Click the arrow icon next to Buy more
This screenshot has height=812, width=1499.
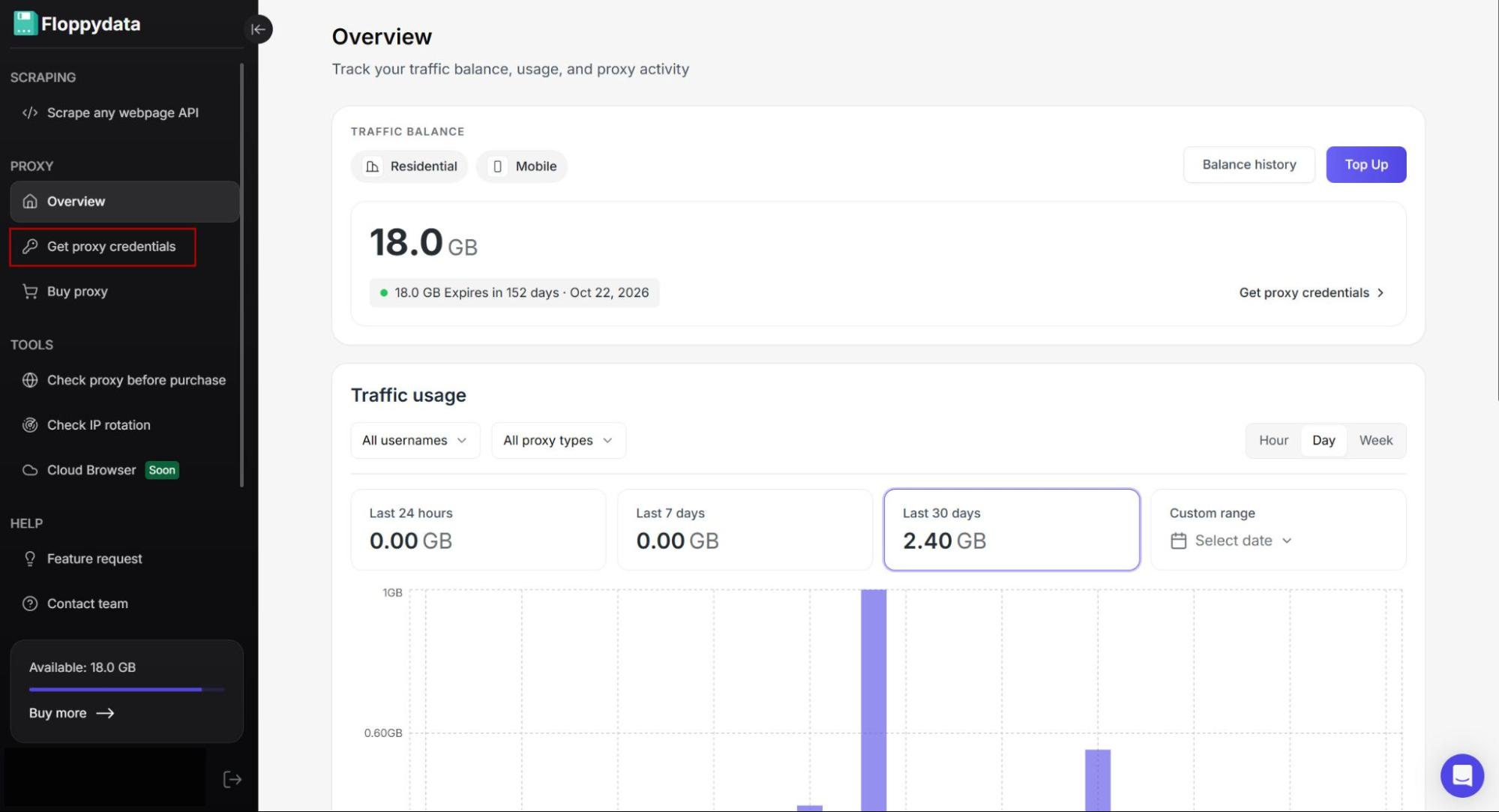(x=105, y=713)
